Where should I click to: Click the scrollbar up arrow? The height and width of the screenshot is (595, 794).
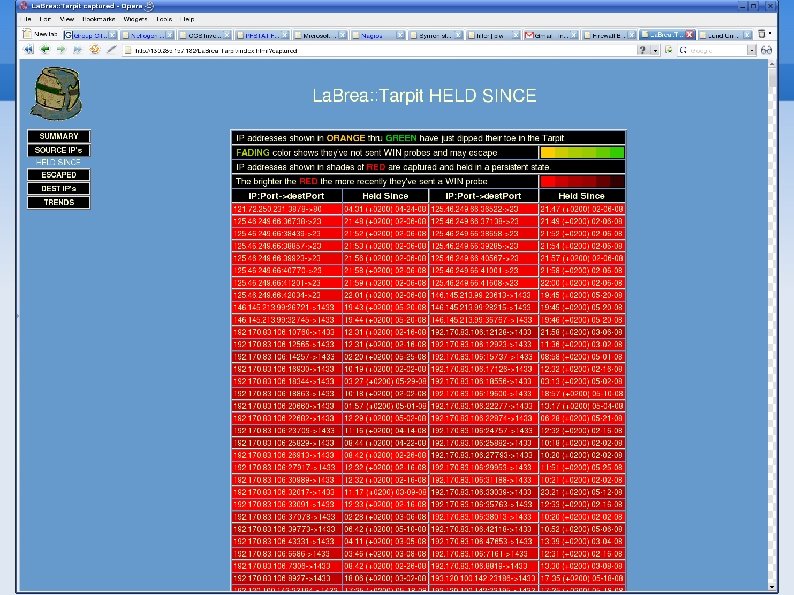(772, 64)
